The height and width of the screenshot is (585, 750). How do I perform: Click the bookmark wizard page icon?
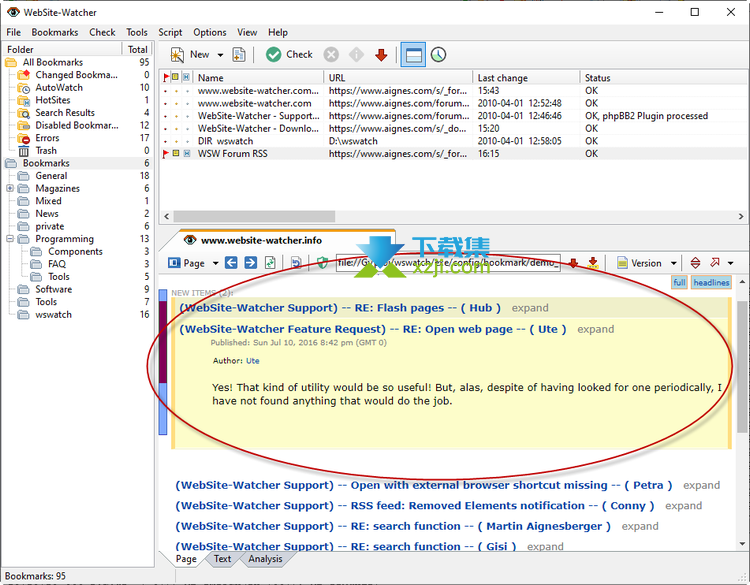pyautogui.click(x=239, y=55)
